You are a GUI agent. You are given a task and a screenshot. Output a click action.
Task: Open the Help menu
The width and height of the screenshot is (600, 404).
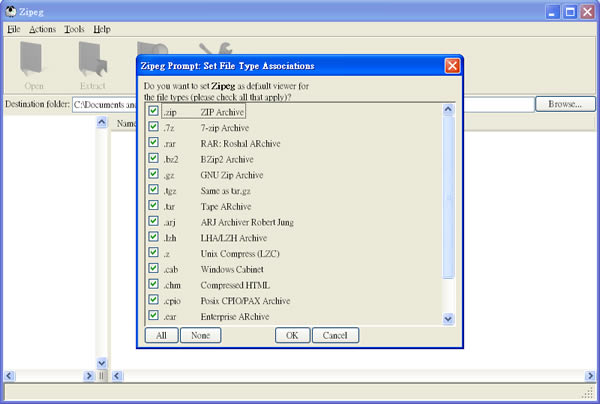(102, 29)
